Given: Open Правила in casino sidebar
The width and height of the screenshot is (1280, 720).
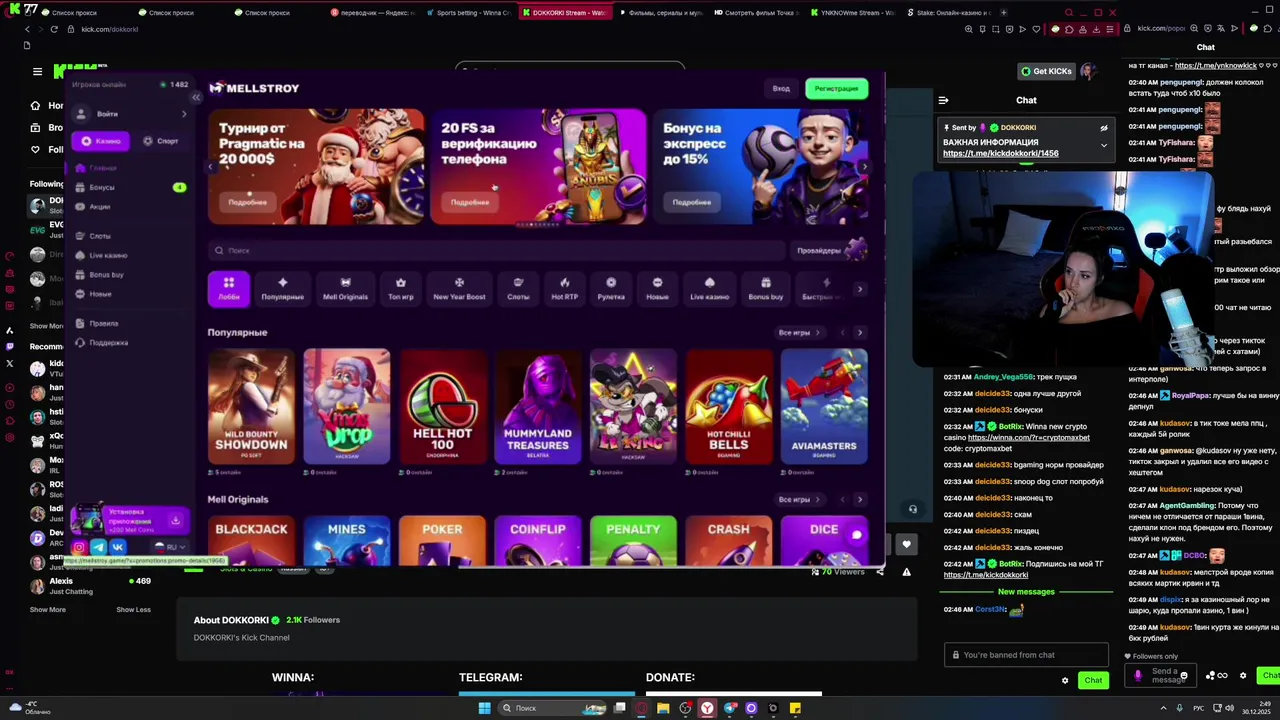Looking at the screenshot, I should (x=103, y=323).
